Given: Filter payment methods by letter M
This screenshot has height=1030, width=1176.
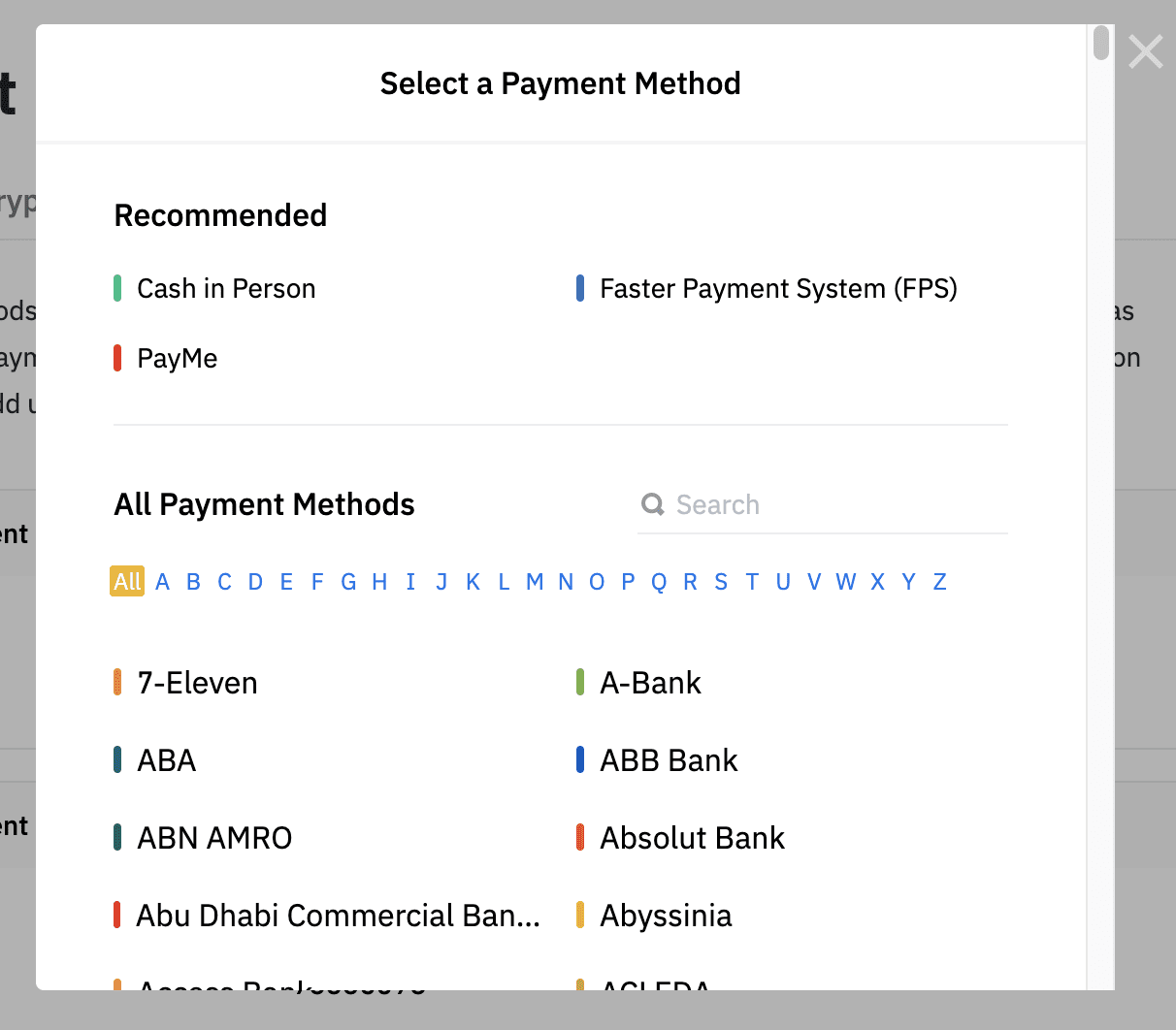Looking at the screenshot, I should [x=535, y=581].
